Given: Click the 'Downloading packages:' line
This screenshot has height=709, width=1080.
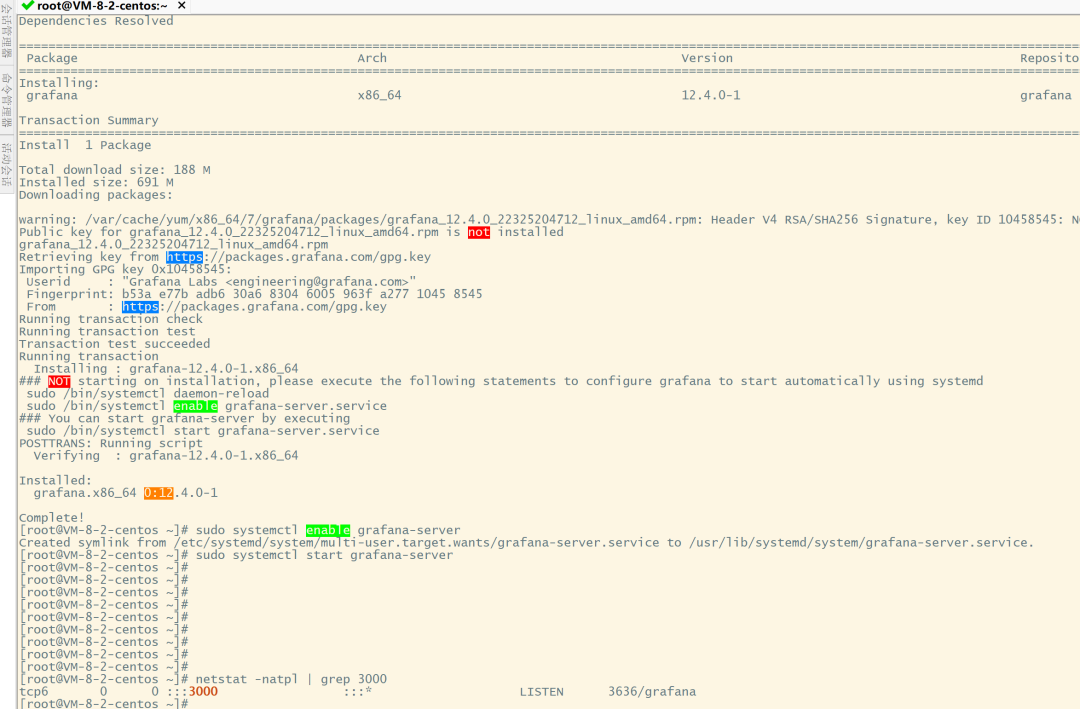Looking at the screenshot, I should pyautogui.click(x=96, y=194).
